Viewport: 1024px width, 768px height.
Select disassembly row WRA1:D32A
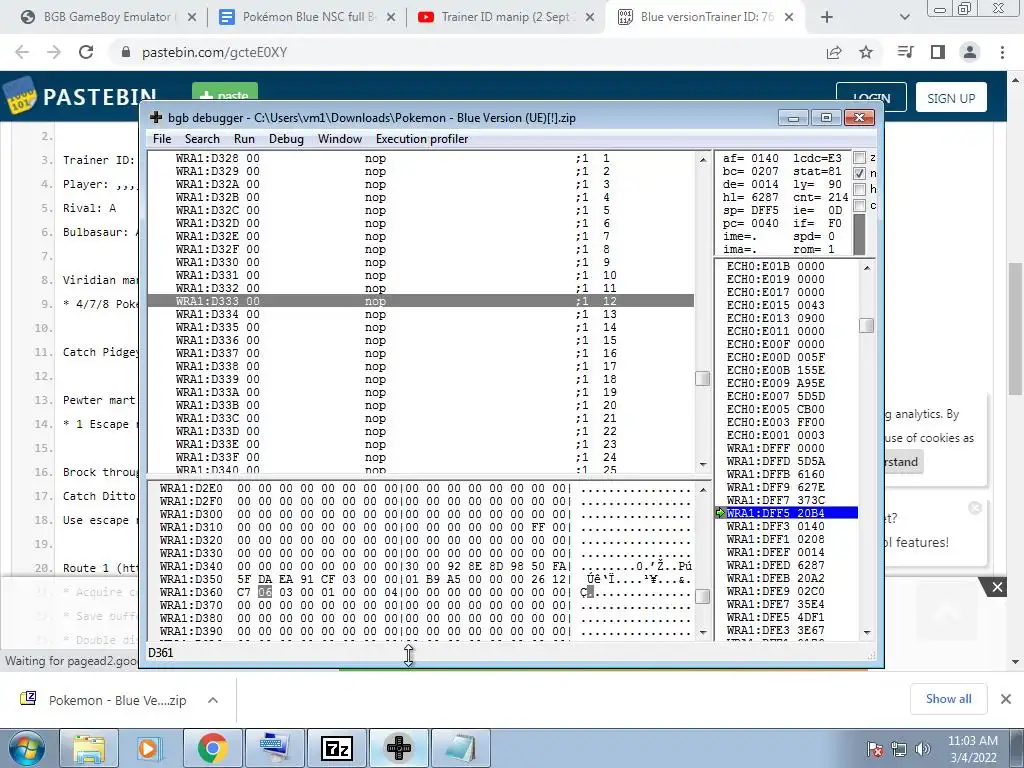coord(421,184)
